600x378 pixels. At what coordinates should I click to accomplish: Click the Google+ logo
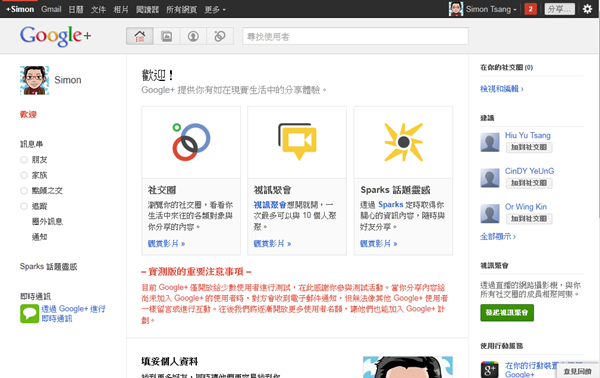point(55,36)
